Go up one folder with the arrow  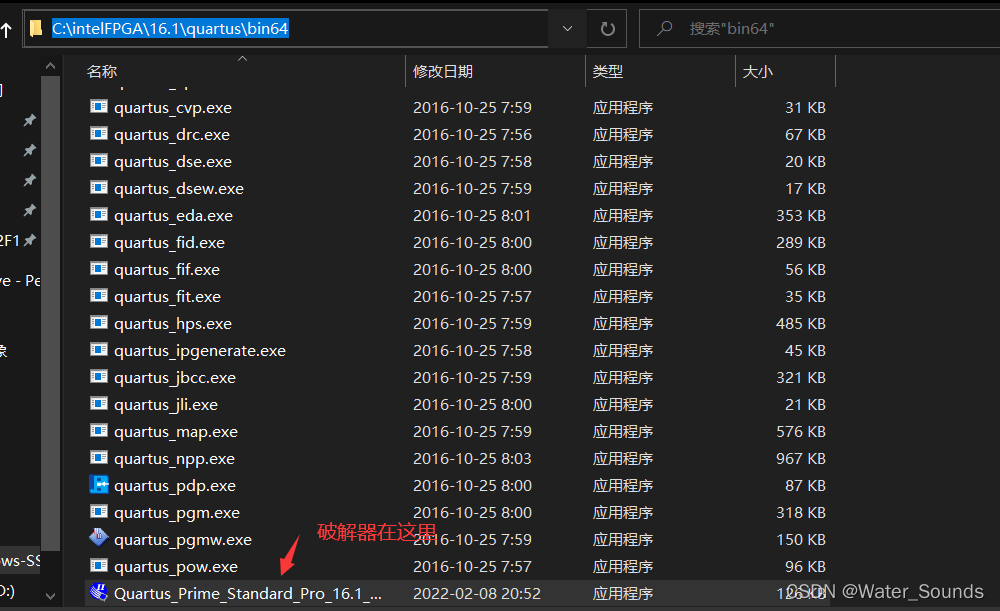pos(6,29)
